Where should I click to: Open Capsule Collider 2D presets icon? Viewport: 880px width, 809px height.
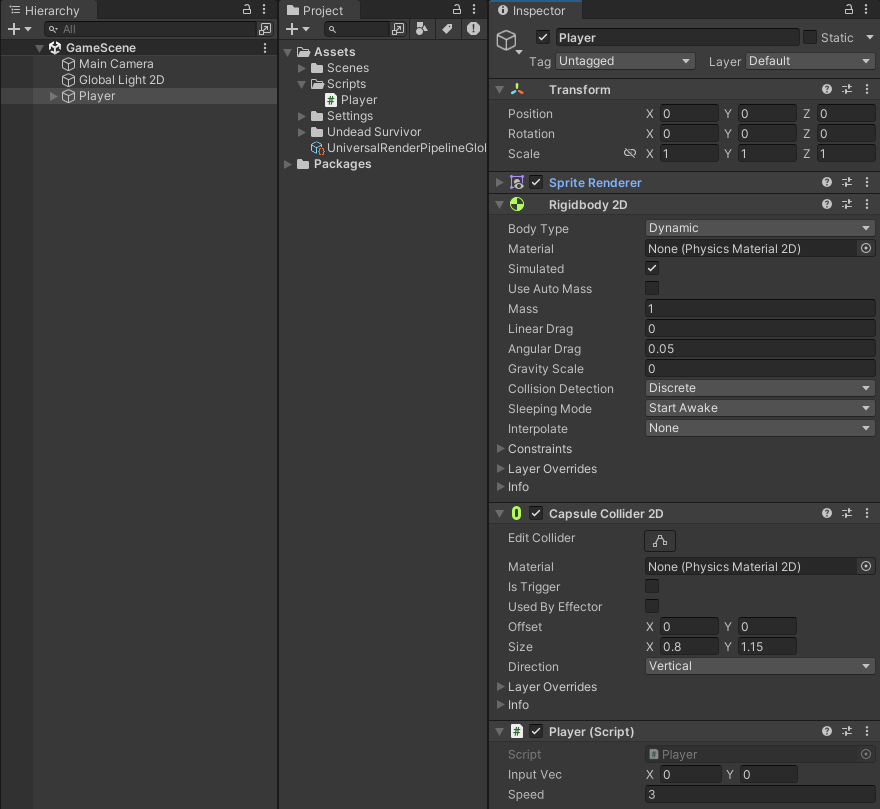(x=847, y=513)
